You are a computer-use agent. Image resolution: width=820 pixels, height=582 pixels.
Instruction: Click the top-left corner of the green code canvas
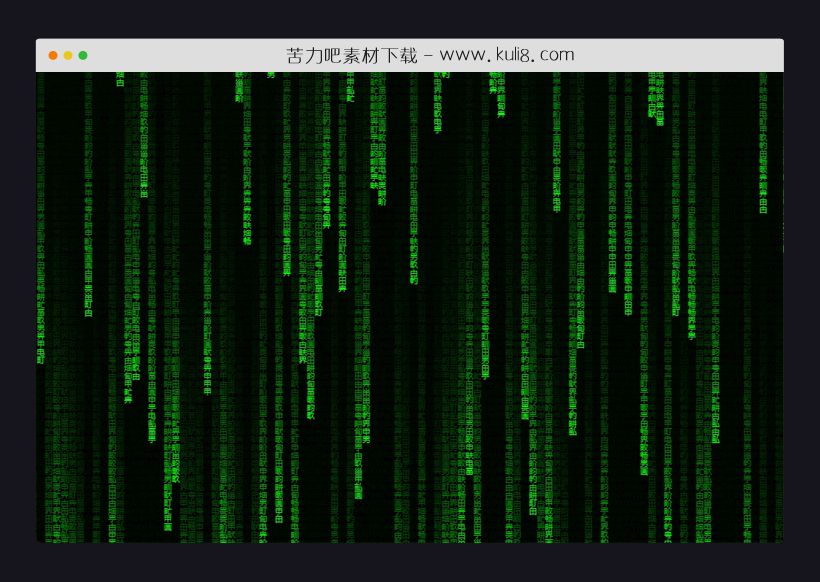[x=42, y=77]
